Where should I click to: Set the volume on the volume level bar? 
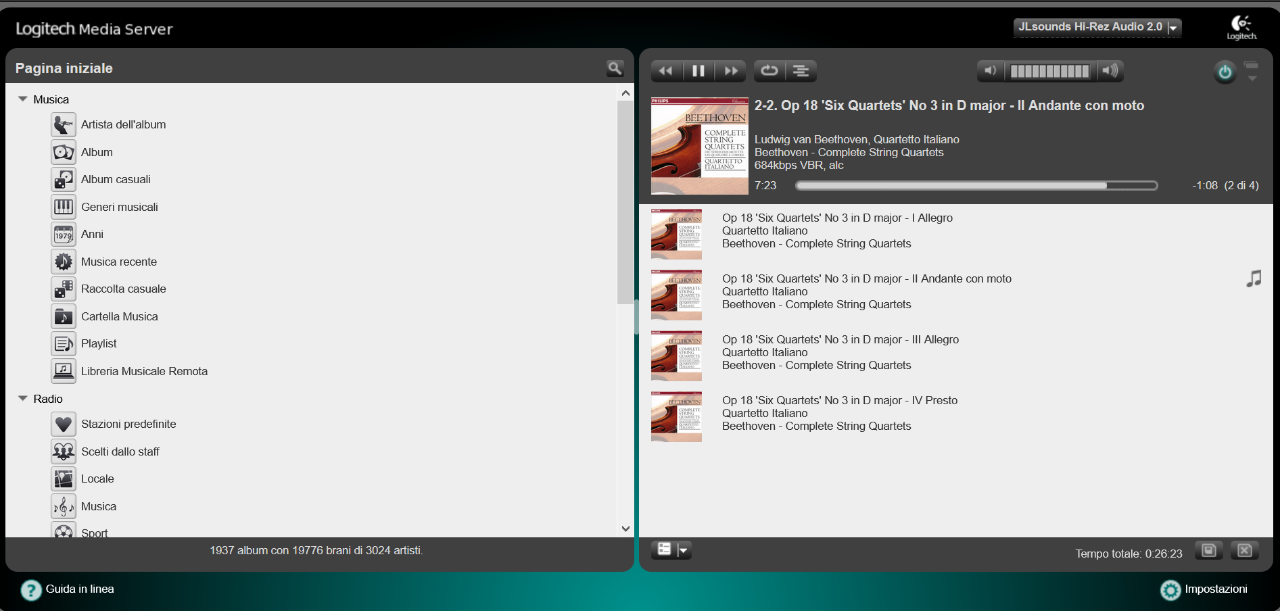click(1049, 71)
